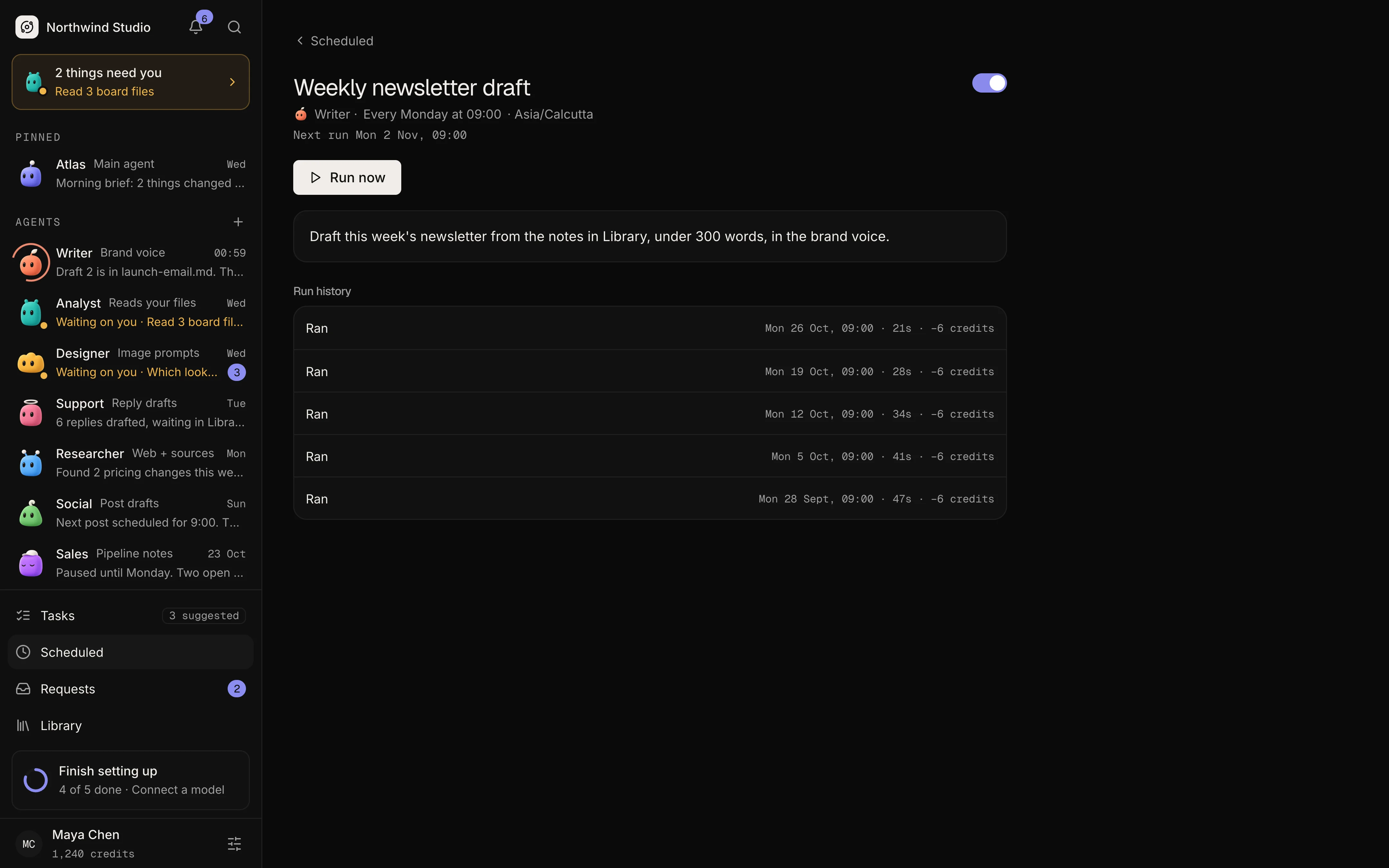Open Library in the sidebar
The image size is (1389, 868).
click(x=130, y=726)
